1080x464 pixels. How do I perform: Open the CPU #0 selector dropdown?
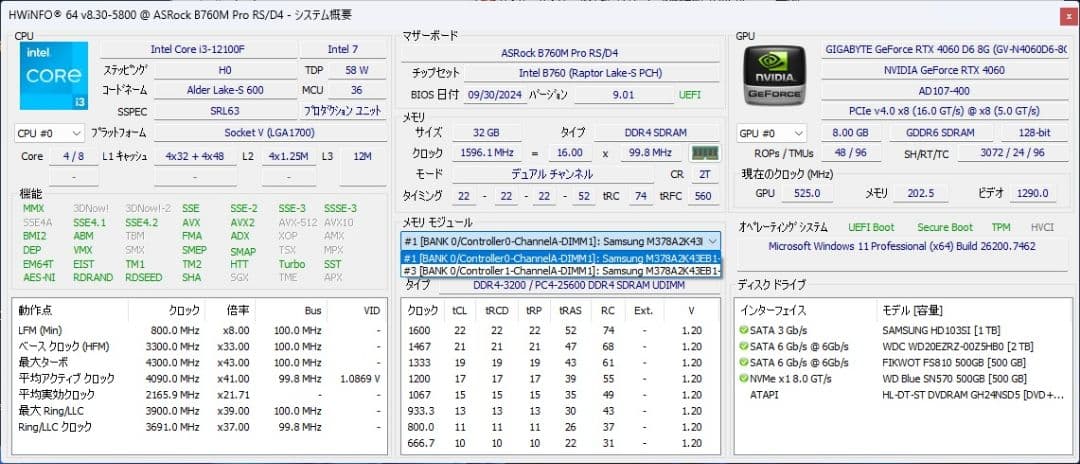pyautogui.click(x=50, y=133)
